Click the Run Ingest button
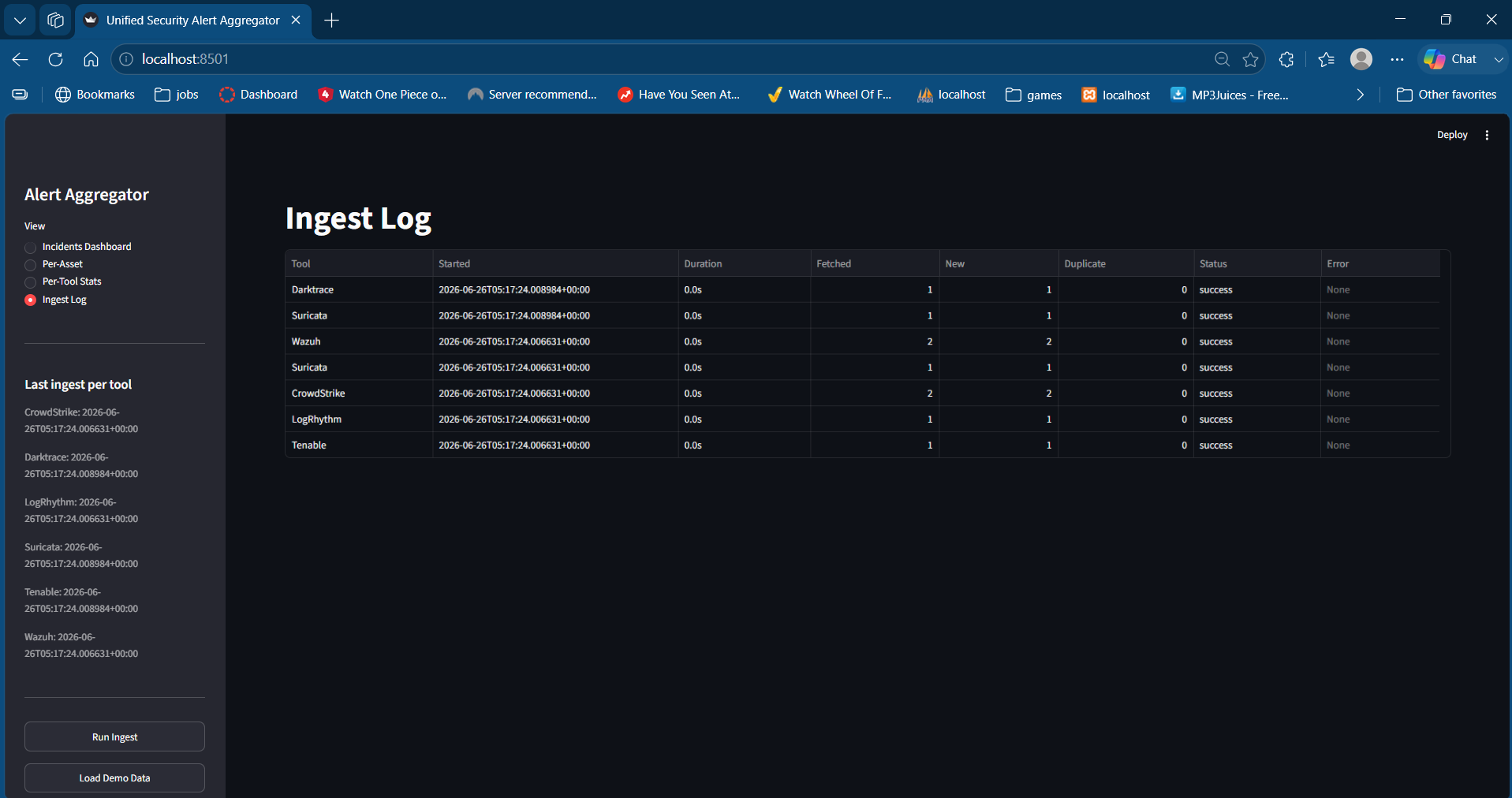 (114, 736)
